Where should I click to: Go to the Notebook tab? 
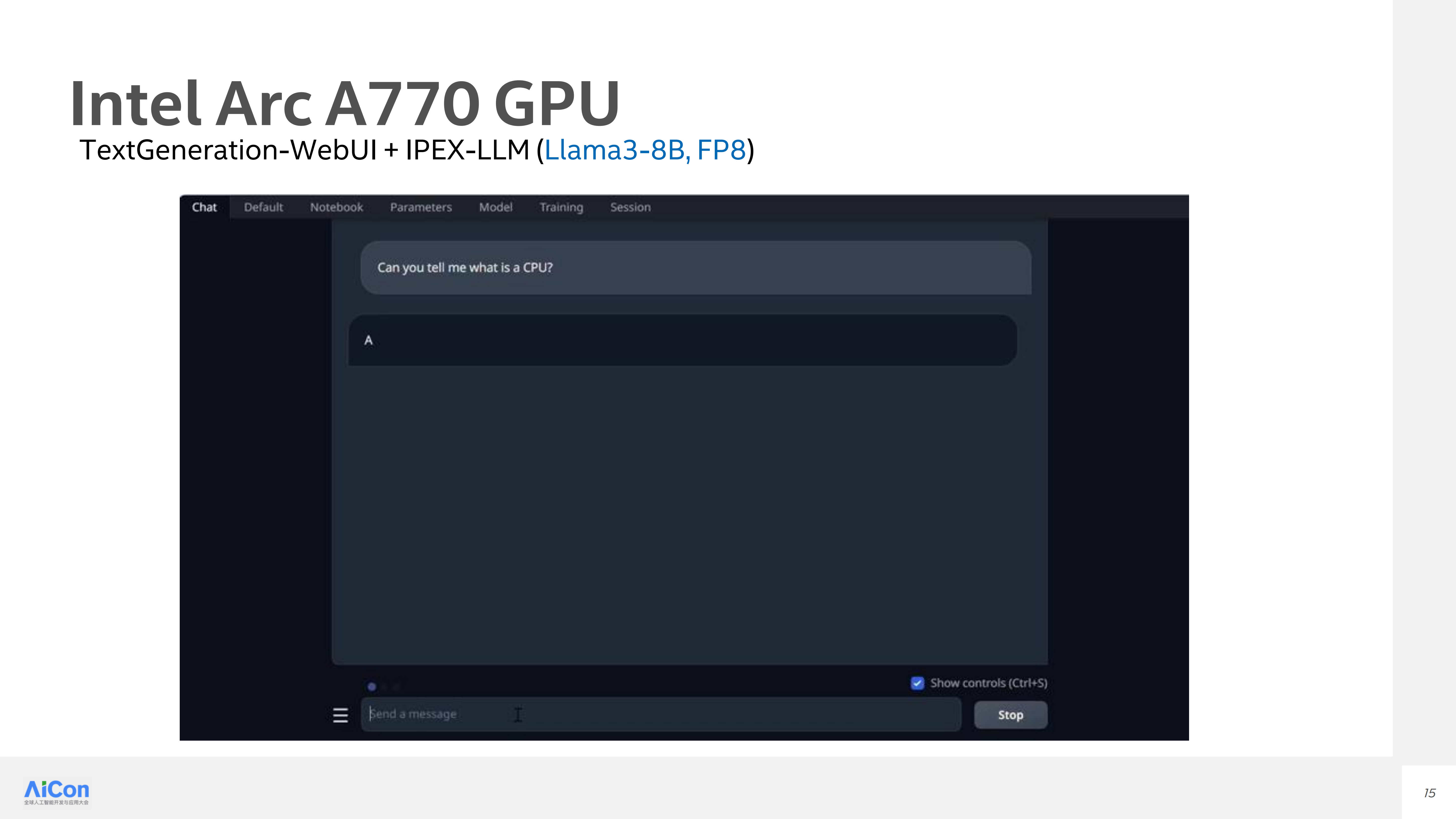[336, 208]
